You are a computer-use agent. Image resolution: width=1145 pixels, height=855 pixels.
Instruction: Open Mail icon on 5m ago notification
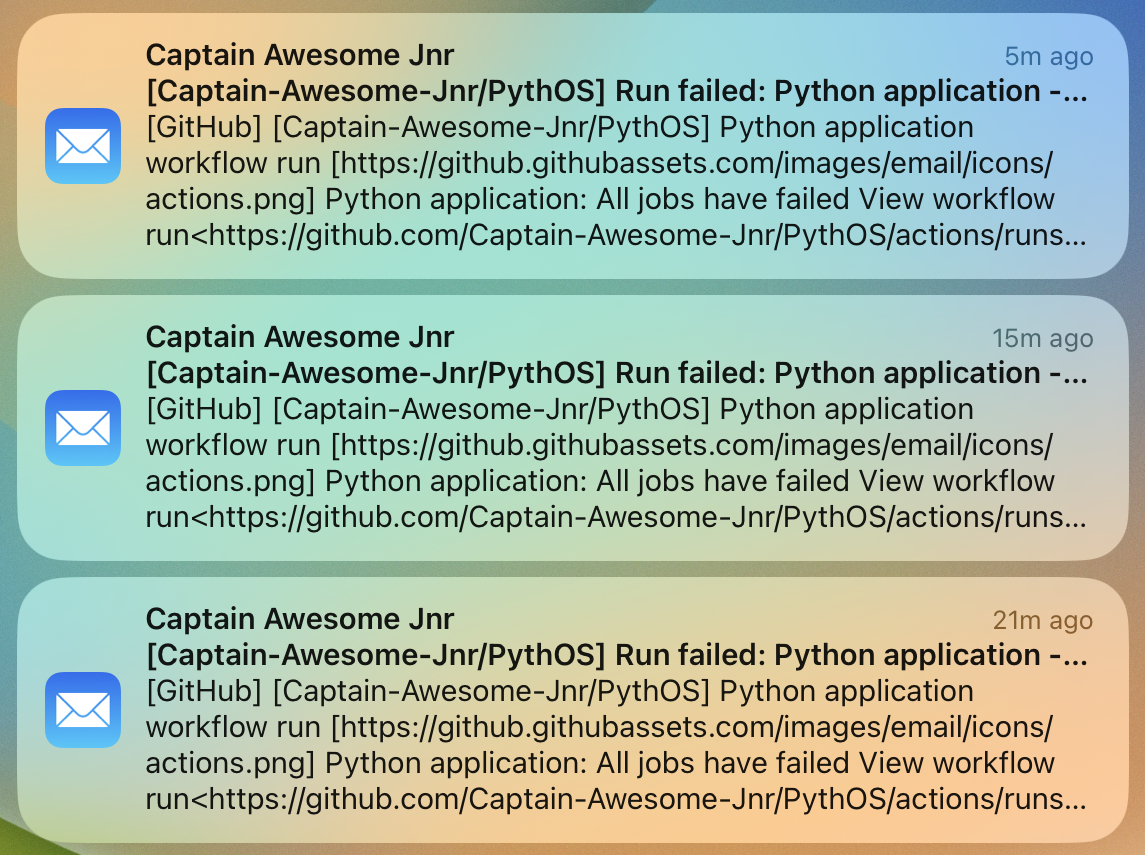pos(83,146)
